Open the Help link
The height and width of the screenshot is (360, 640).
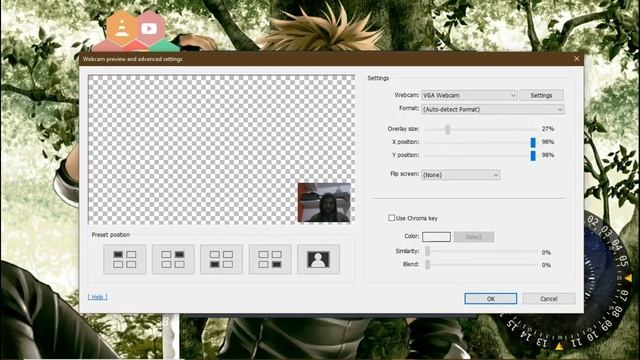(x=98, y=297)
